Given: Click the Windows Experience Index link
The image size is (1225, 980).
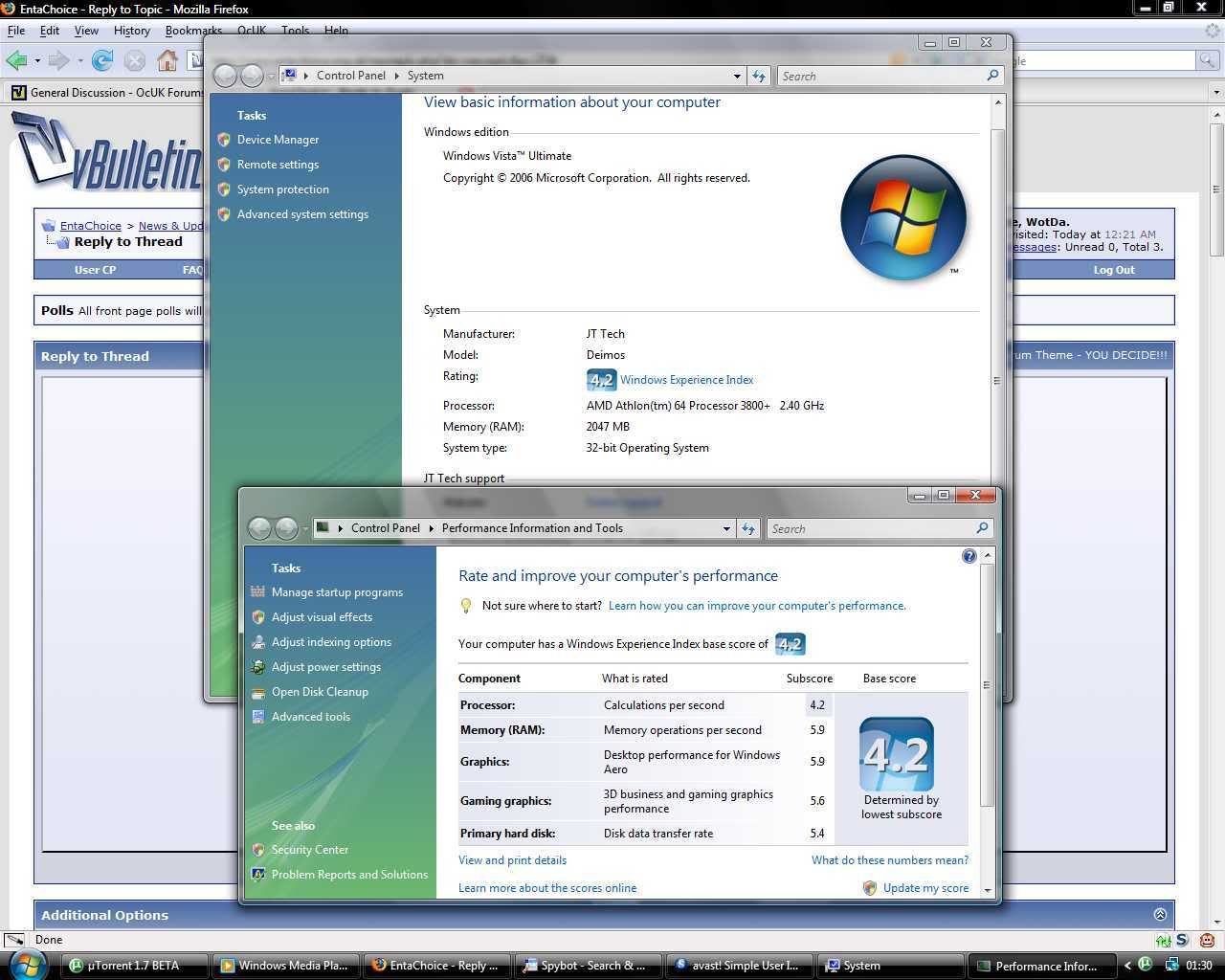Looking at the screenshot, I should point(686,380).
